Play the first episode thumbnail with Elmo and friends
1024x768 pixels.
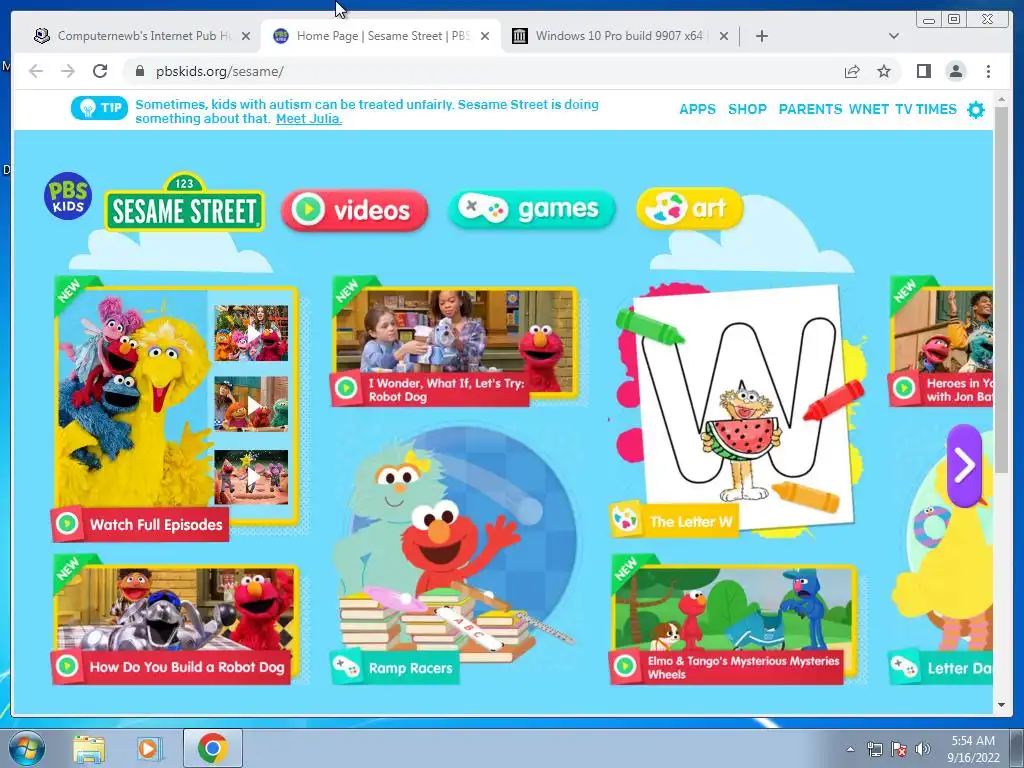click(x=251, y=333)
